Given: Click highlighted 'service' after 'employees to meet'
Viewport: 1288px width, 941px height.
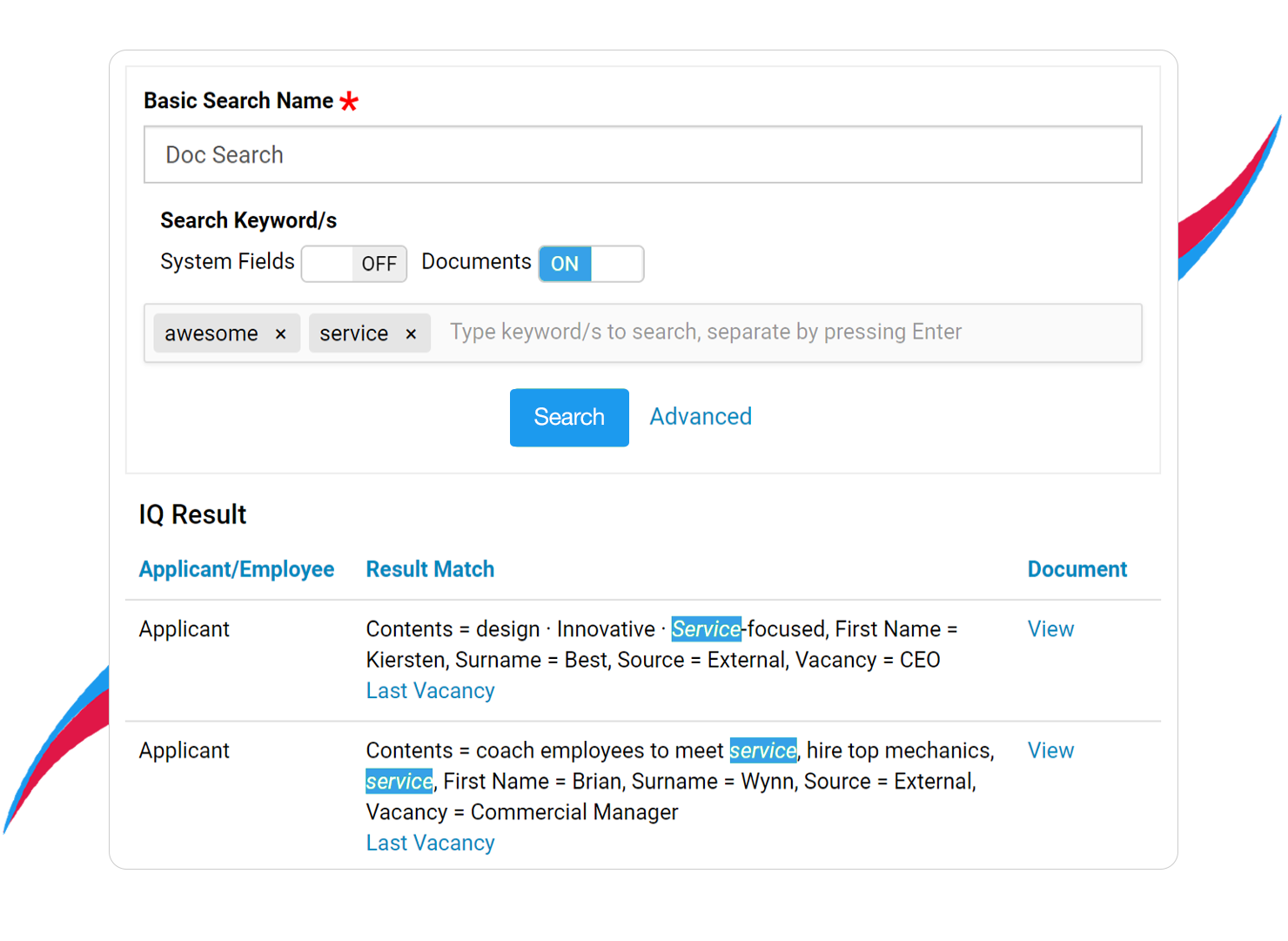Looking at the screenshot, I should 762,750.
